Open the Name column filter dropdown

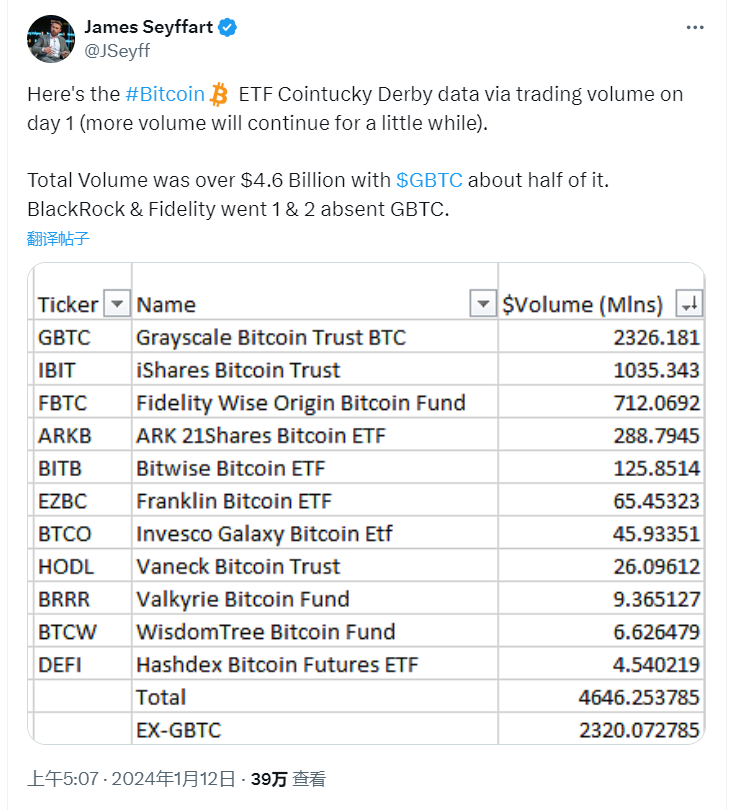(x=483, y=304)
